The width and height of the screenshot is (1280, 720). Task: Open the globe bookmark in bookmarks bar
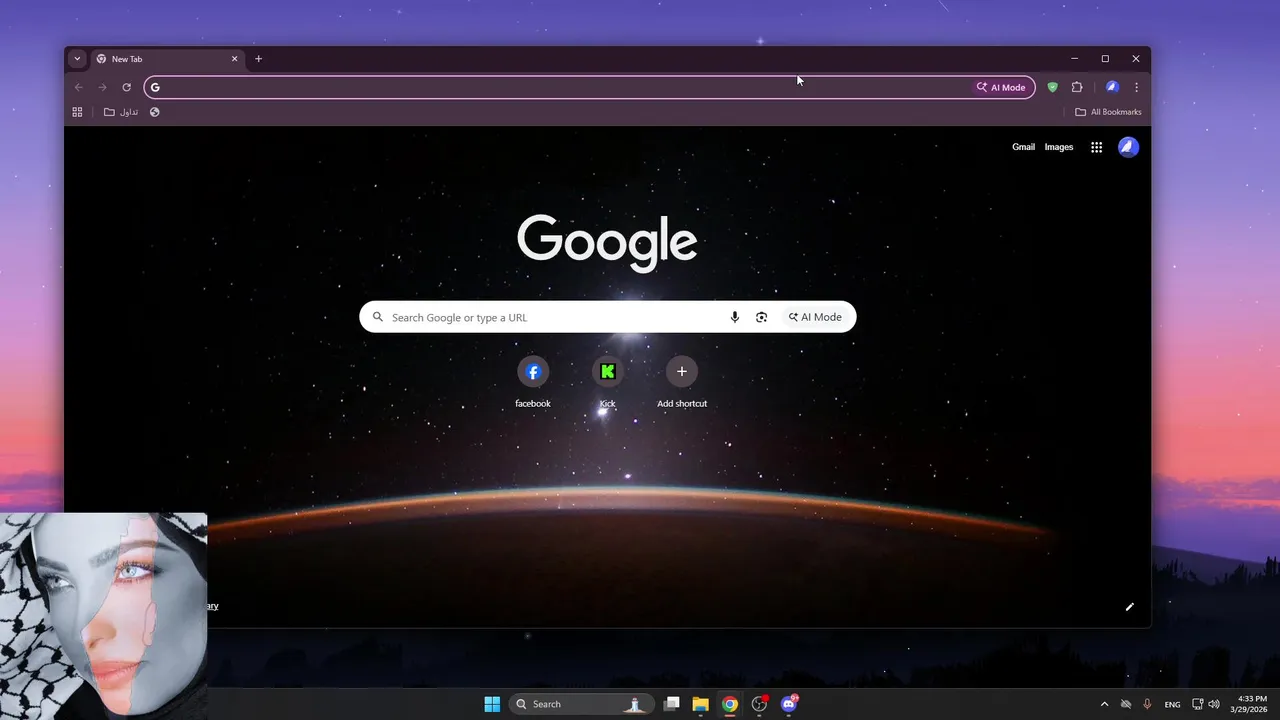pyautogui.click(x=155, y=112)
